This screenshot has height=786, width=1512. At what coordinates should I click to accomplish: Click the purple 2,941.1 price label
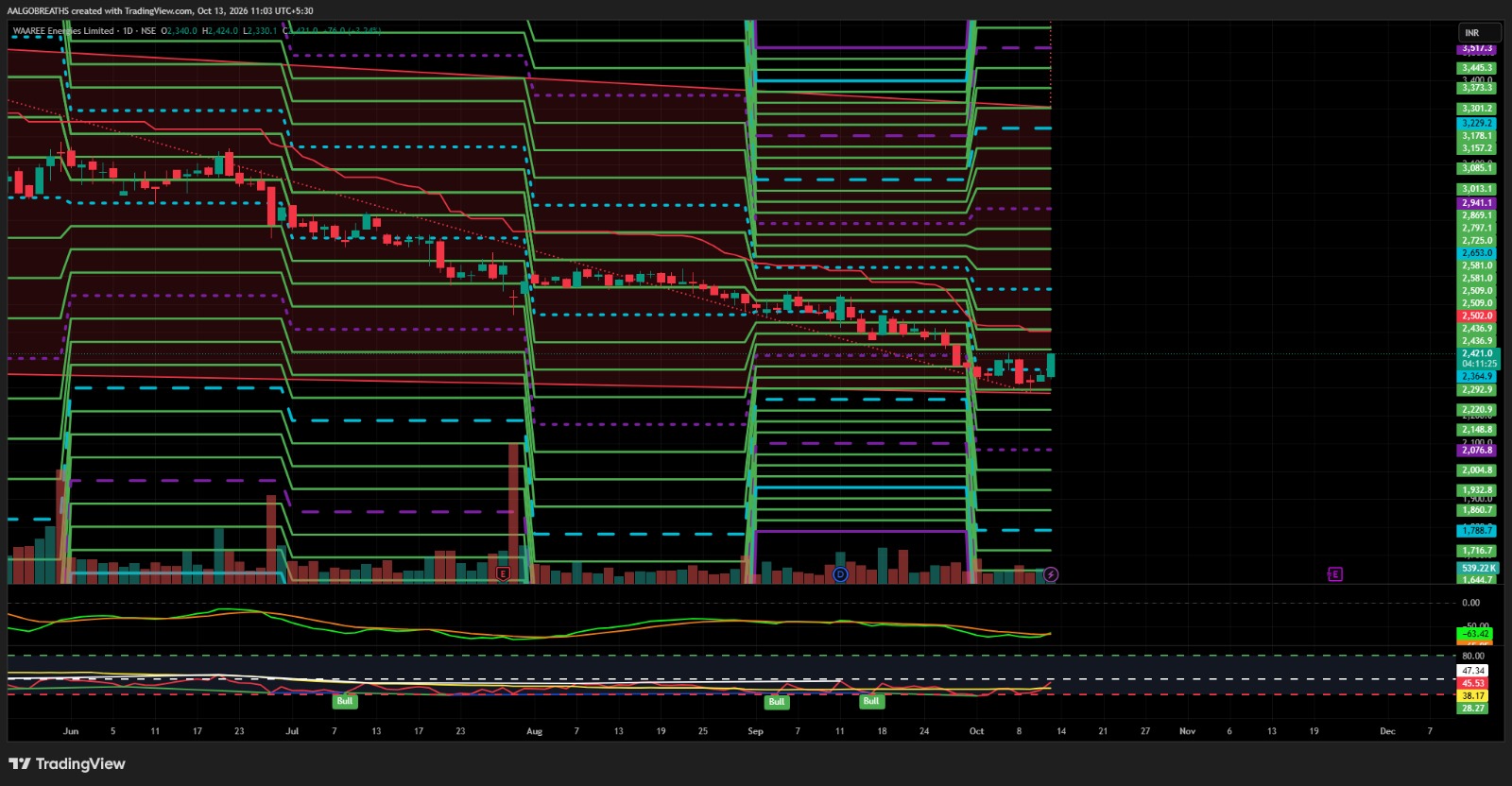click(x=1477, y=202)
